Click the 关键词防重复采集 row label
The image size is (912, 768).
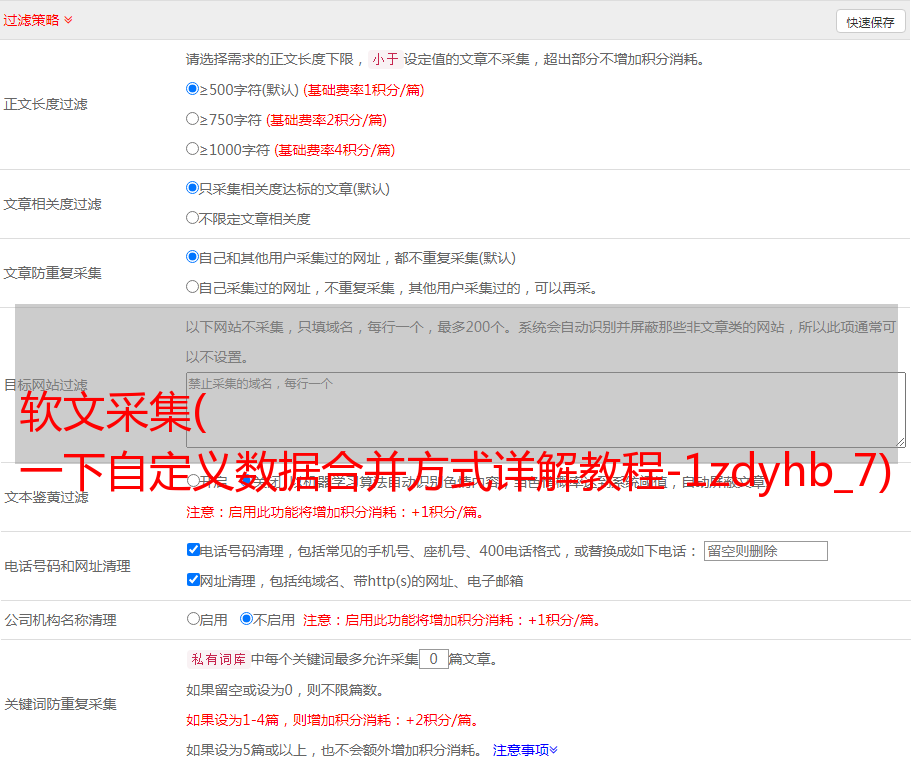(x=60, y=704)
